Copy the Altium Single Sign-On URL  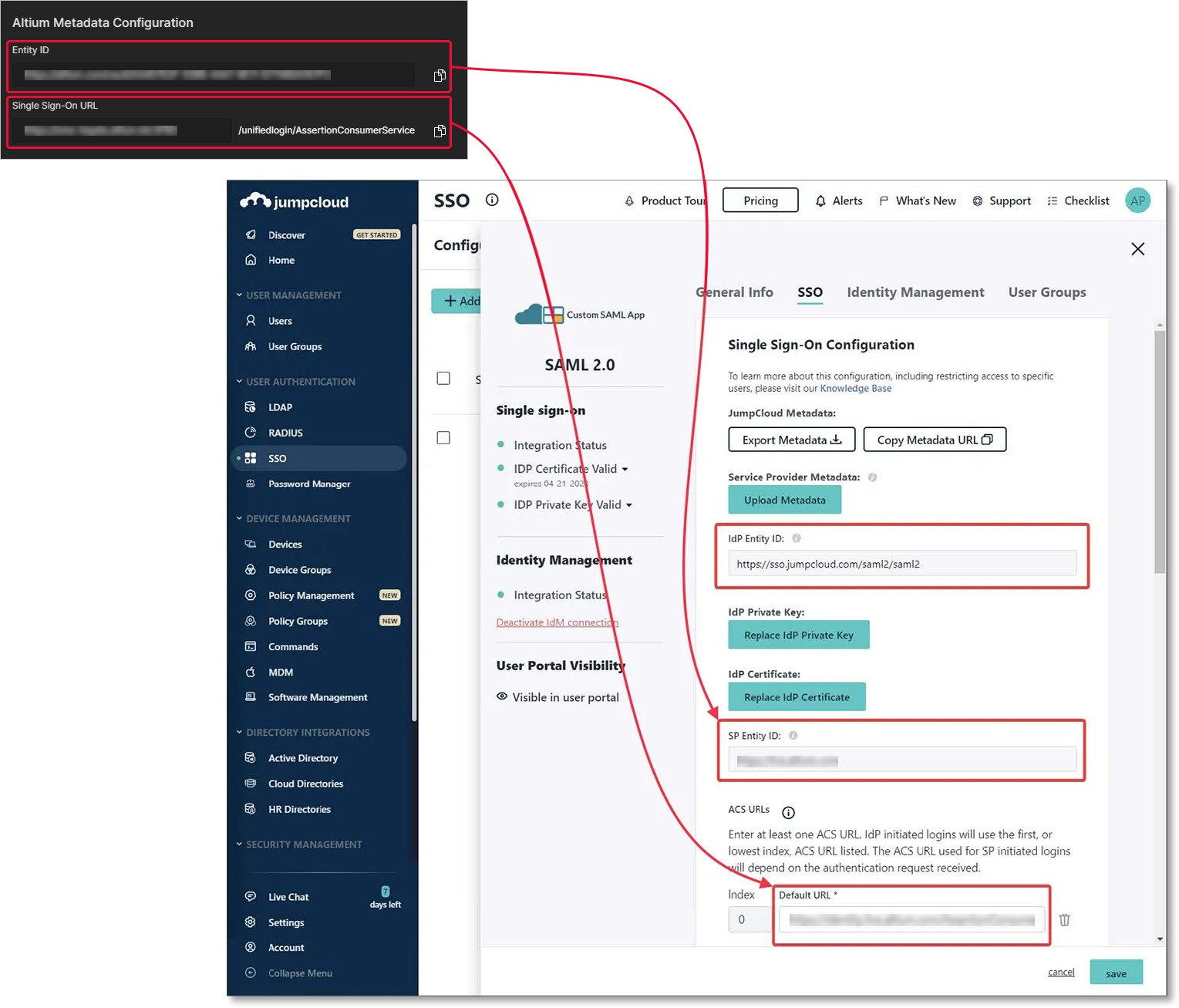coord(440,131)
